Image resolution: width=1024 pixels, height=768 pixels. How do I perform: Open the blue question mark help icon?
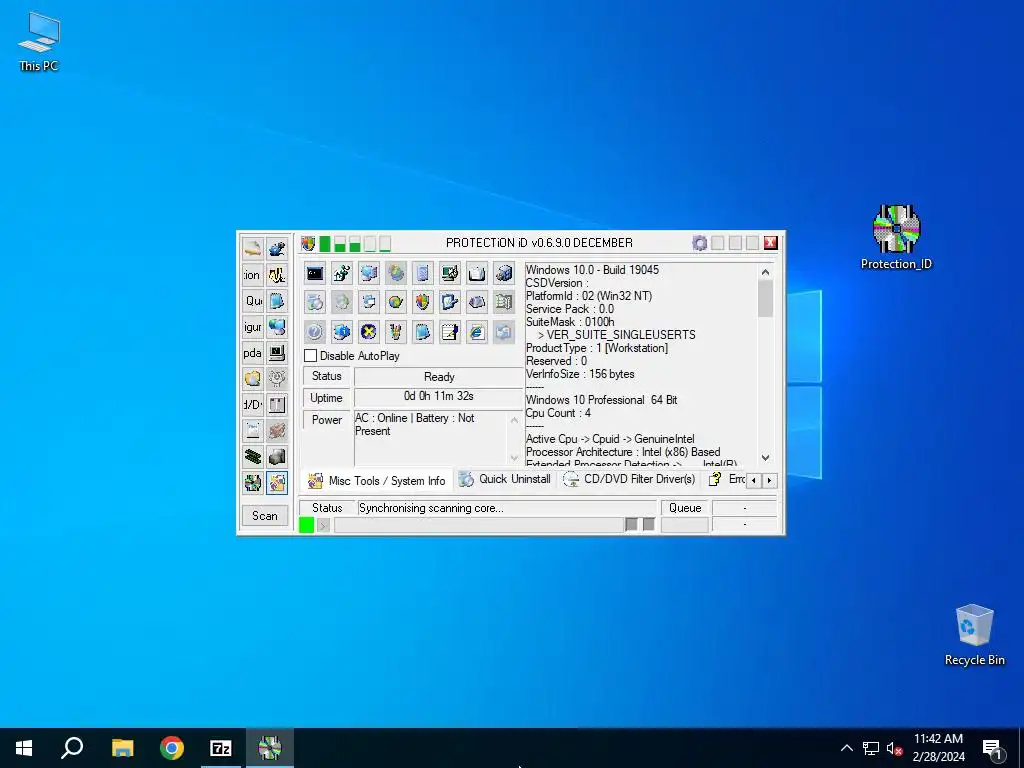click(315, 332)
